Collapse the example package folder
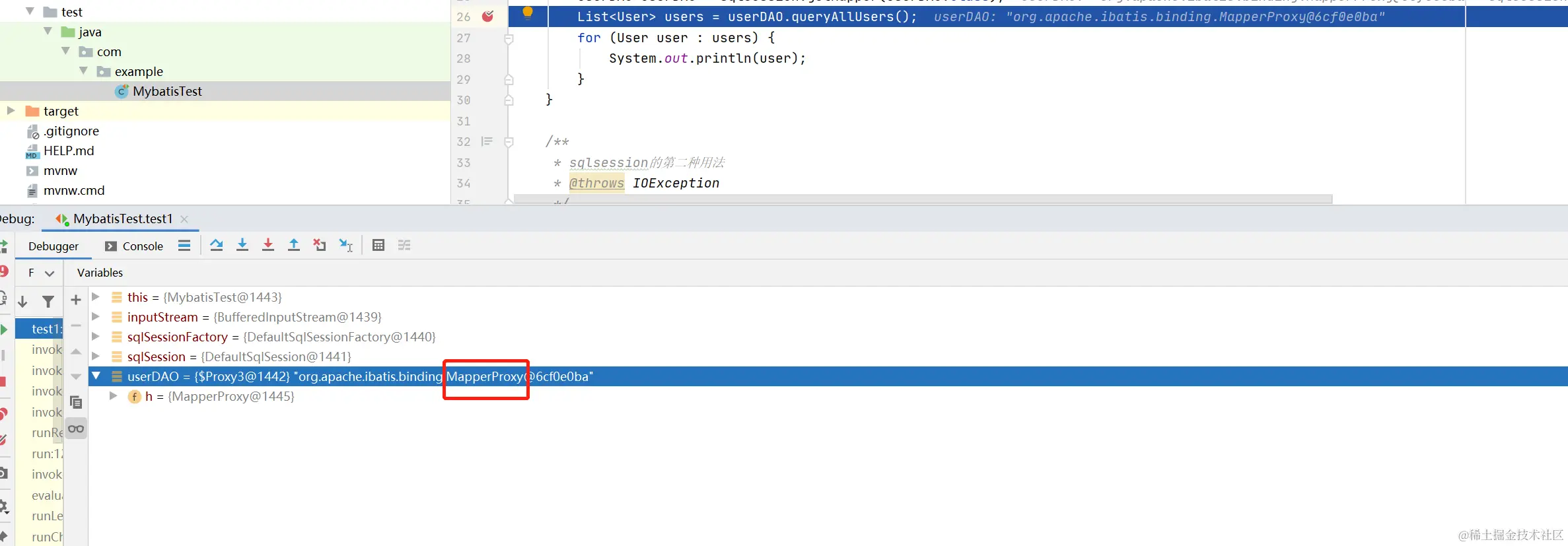This screenshot has height=546, width=1568. 83,71
